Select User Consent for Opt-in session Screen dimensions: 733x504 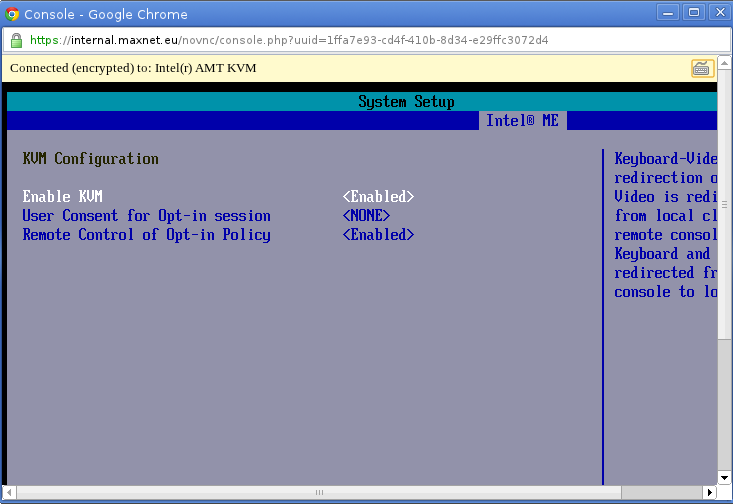click(146, 216)
